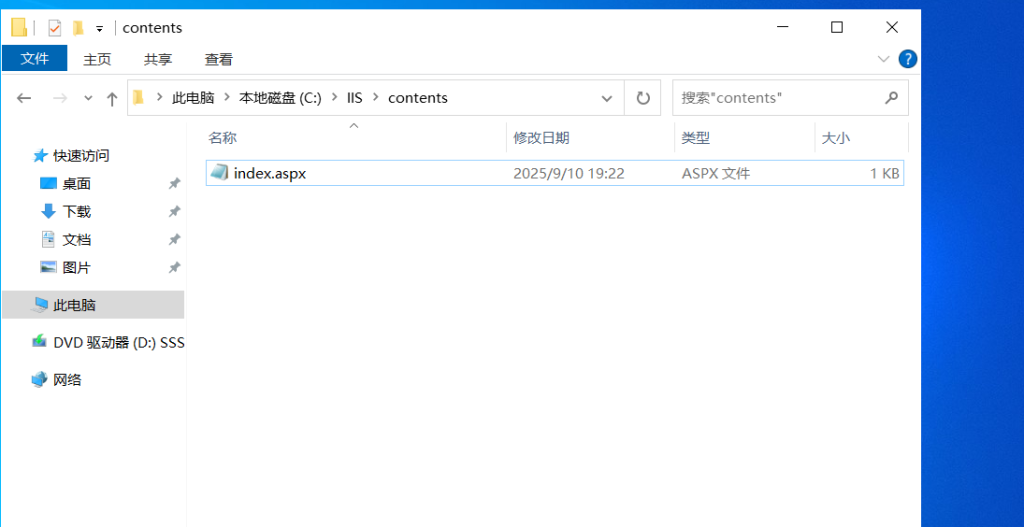Viewport: 1024px width, 527px height.
Task: Click the Back navigation arrow
Action: point(25,98)
